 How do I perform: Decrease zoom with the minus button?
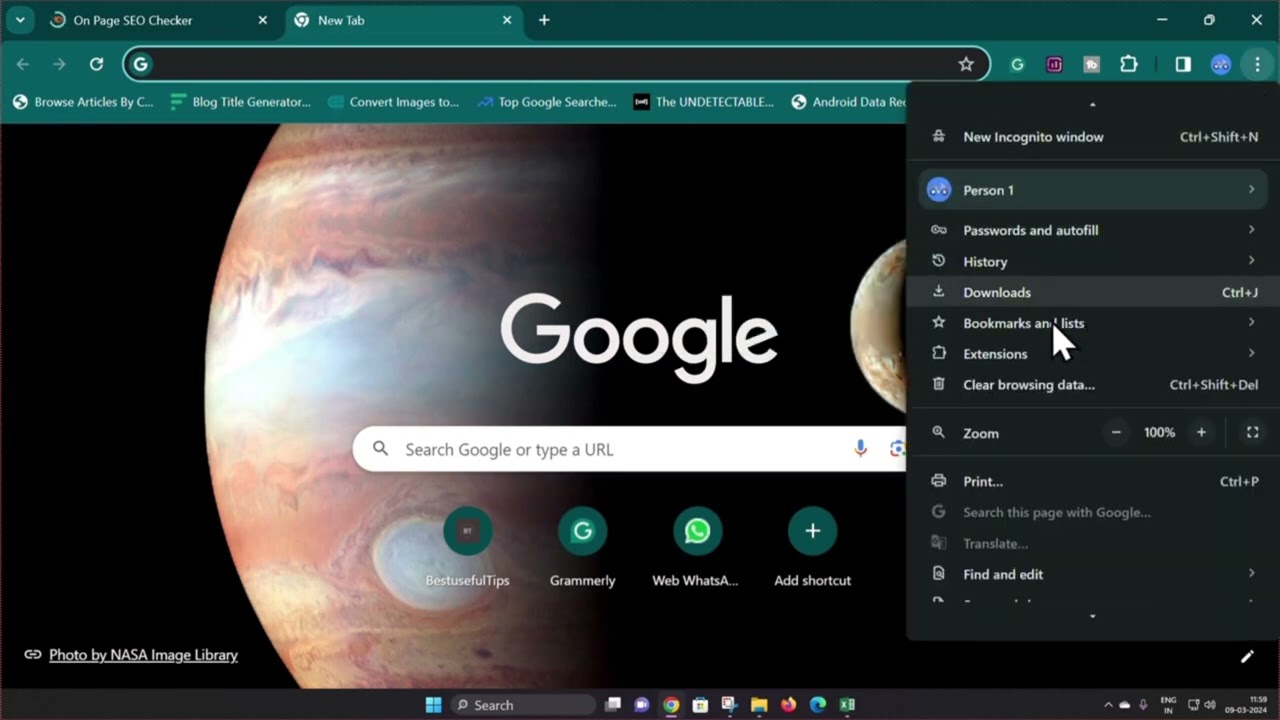pyautogui.click(x=1116, y=432)
